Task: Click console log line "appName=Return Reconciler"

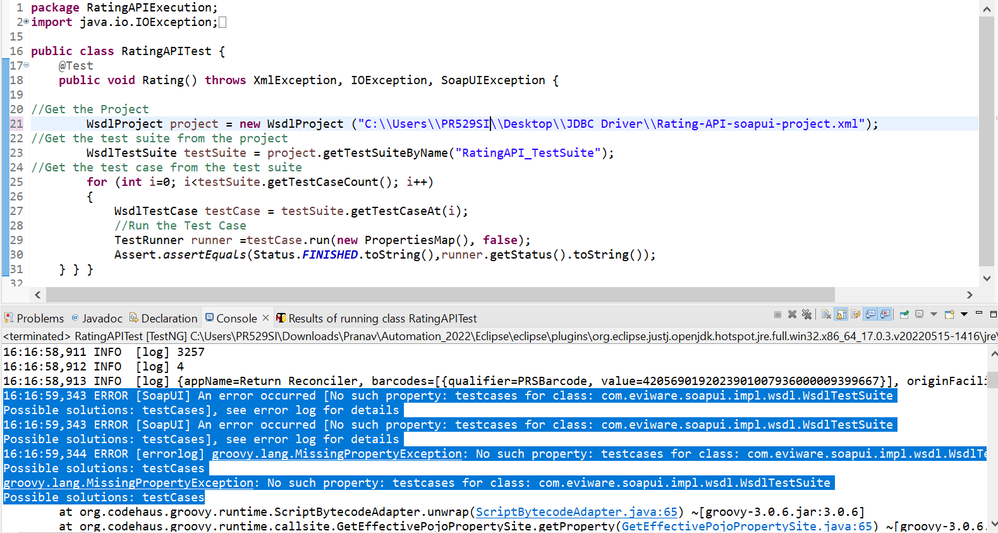Action: click(496, 381)
